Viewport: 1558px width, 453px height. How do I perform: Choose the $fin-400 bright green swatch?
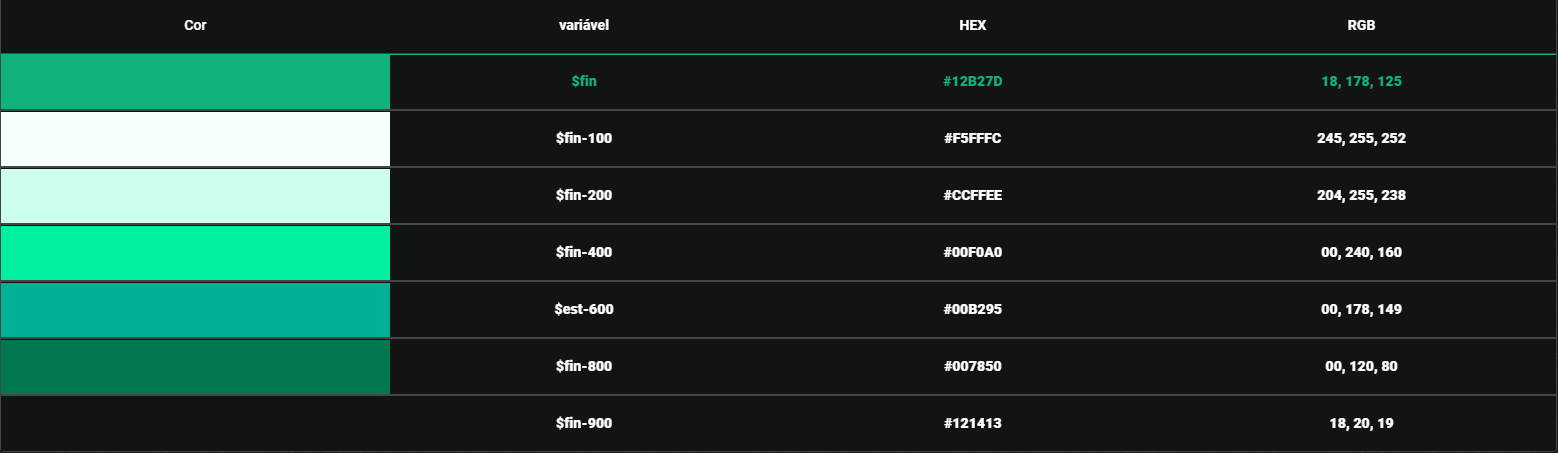coord(195,253)
